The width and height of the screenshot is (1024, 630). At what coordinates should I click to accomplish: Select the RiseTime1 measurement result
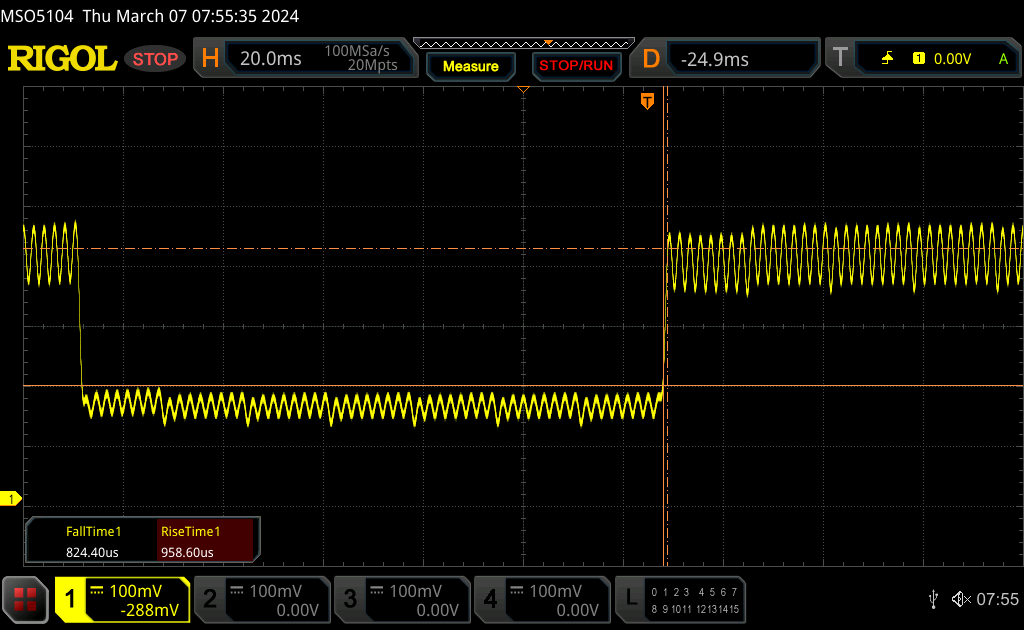207,541
